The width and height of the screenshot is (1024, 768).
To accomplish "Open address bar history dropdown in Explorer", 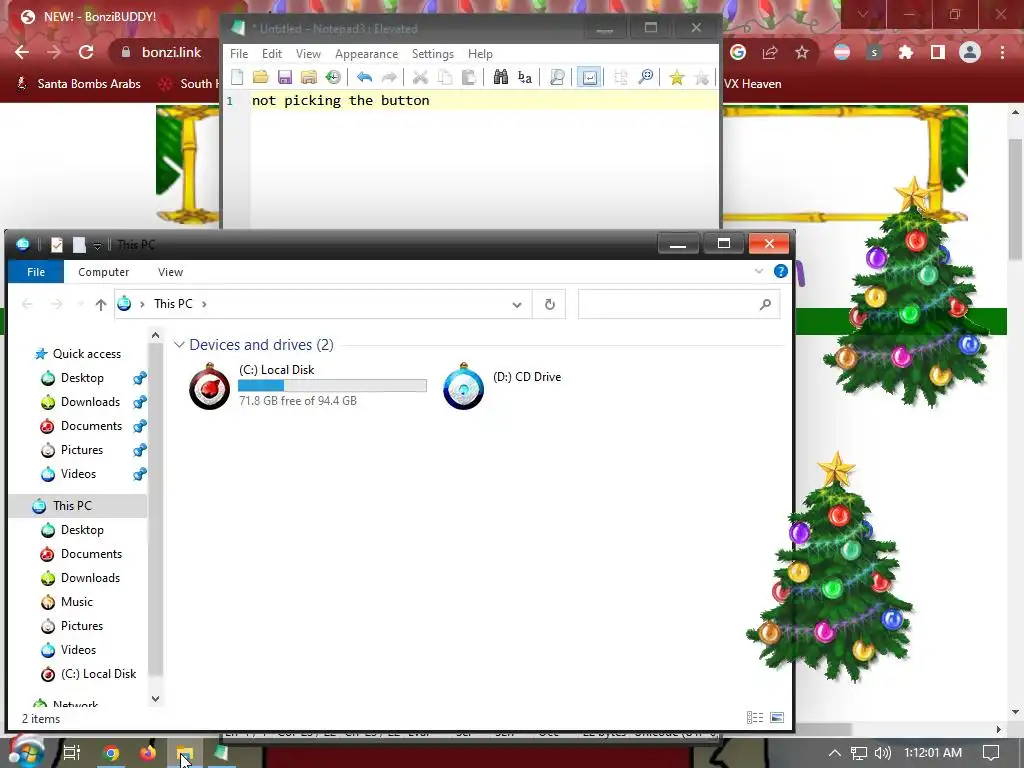I will click(x=517, y=304).
